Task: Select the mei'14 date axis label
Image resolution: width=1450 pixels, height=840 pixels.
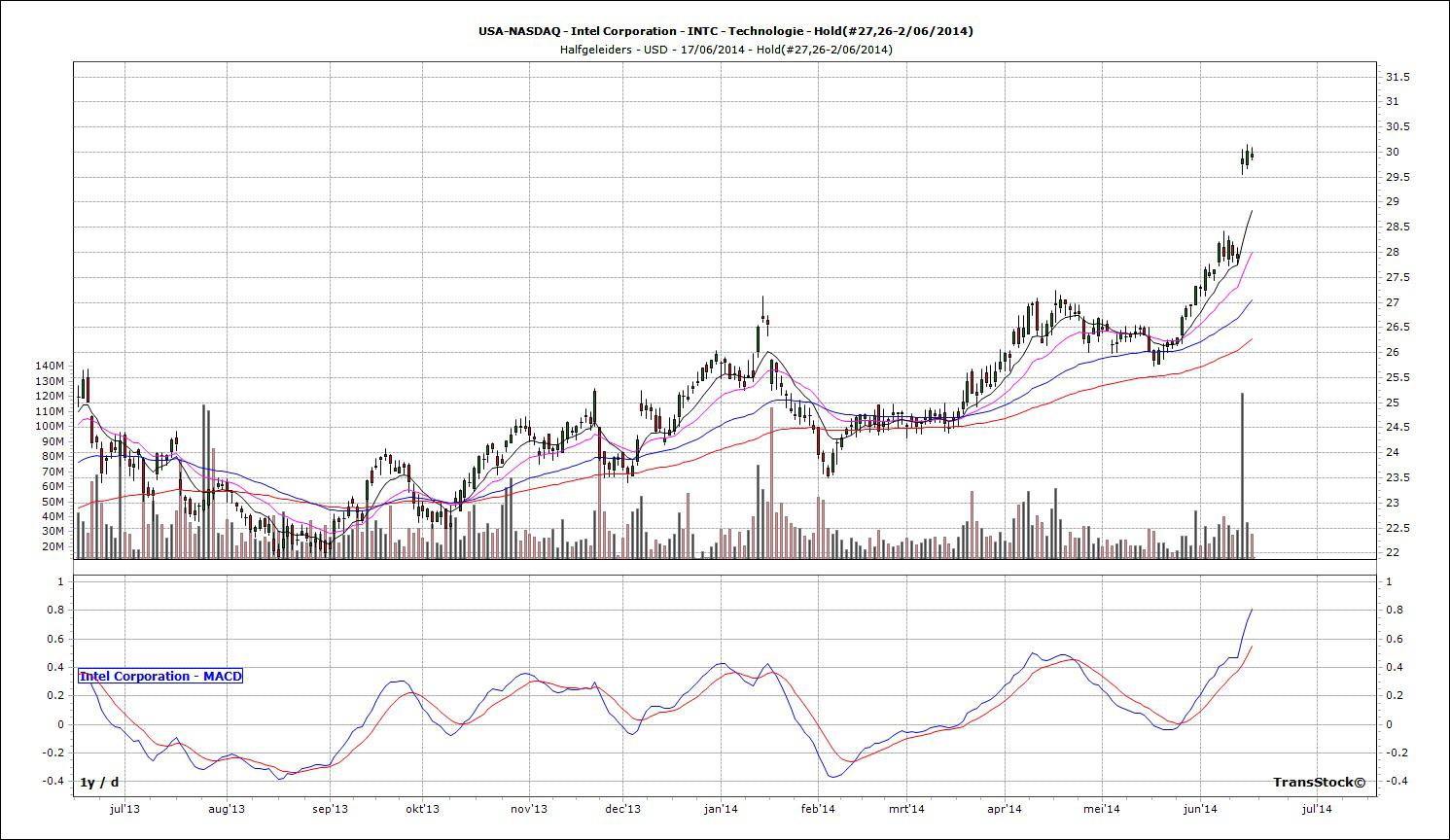Action: click(1102, 809)
